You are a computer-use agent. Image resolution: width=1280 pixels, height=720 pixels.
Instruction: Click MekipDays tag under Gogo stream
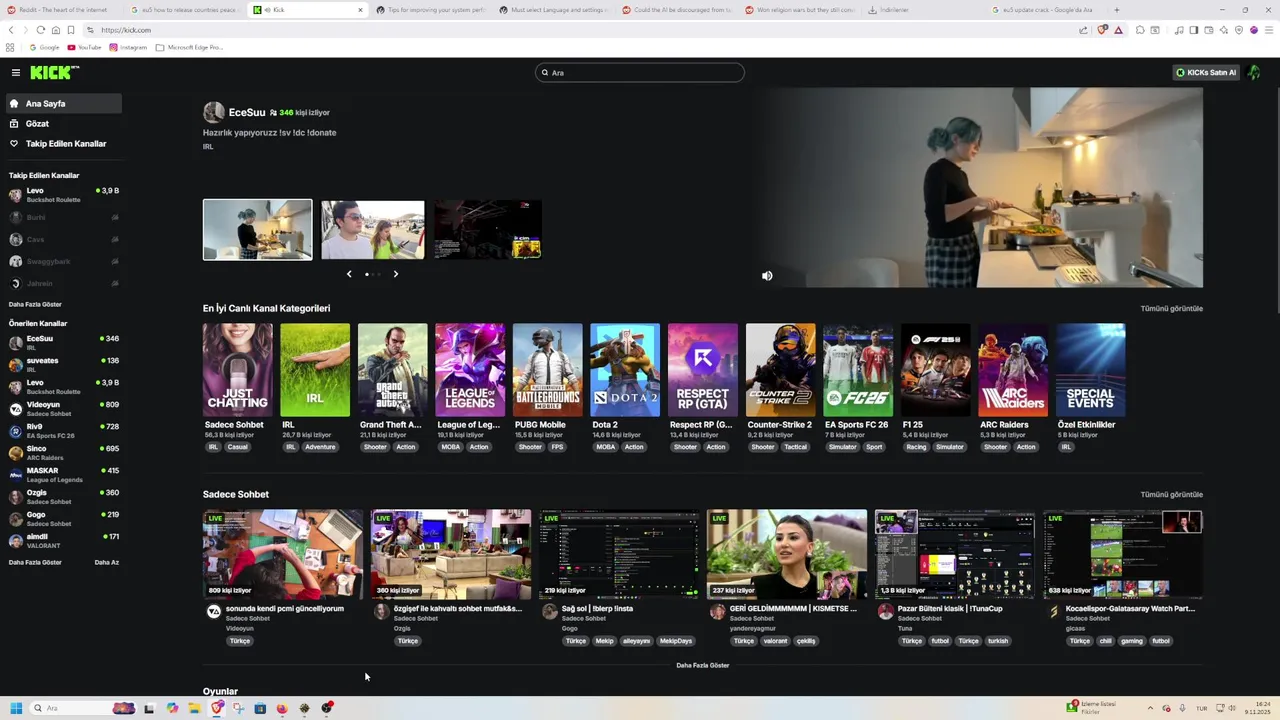click(x=676, y=641)
